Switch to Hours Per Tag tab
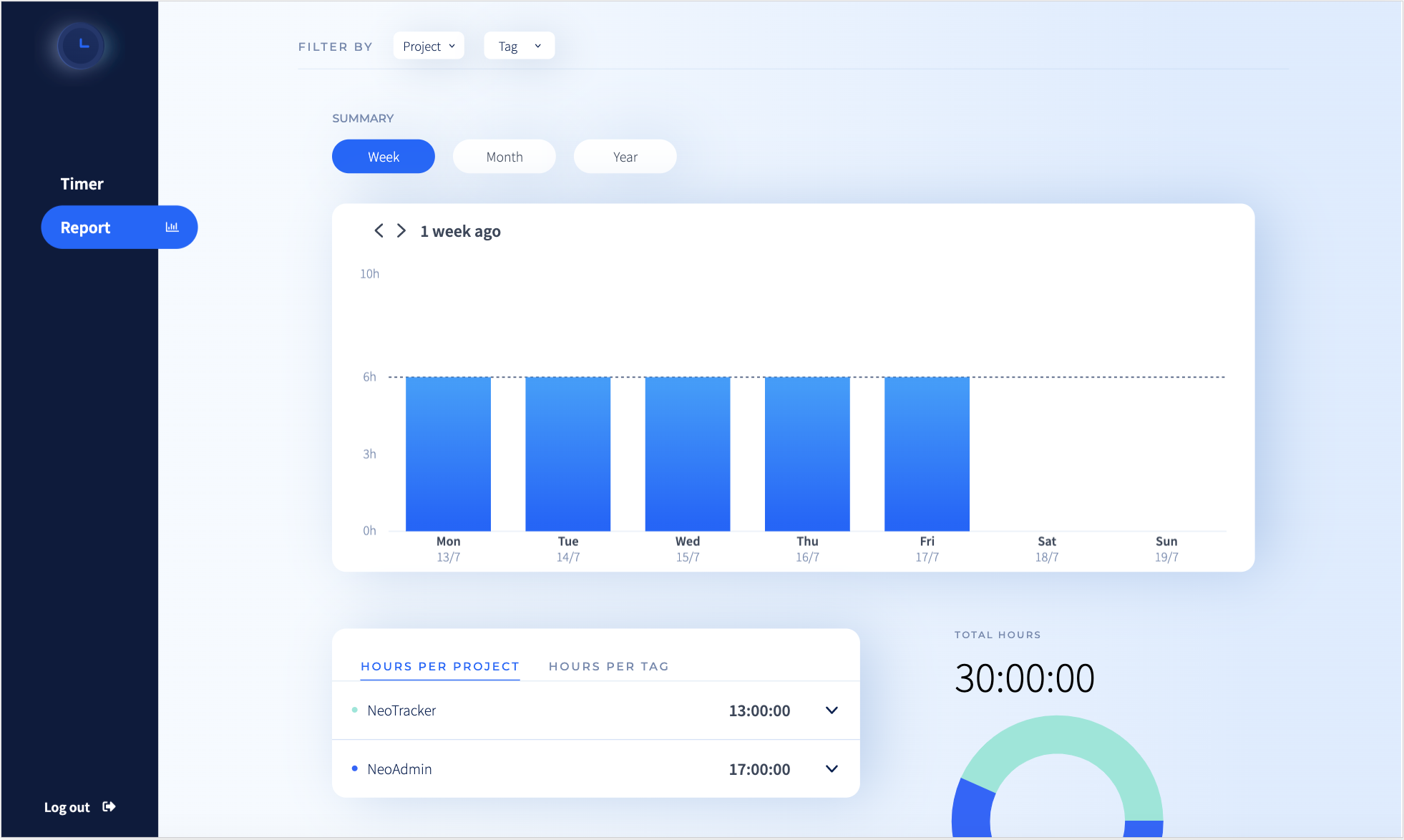The image size is (1404, 840). pos(609,666)
